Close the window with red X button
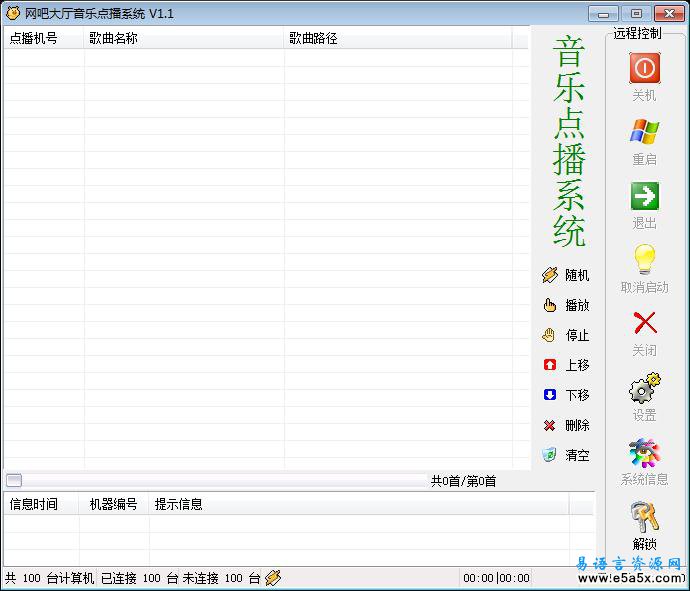The image size is (690, 591). pyautogui.click(x=669, y=13)
